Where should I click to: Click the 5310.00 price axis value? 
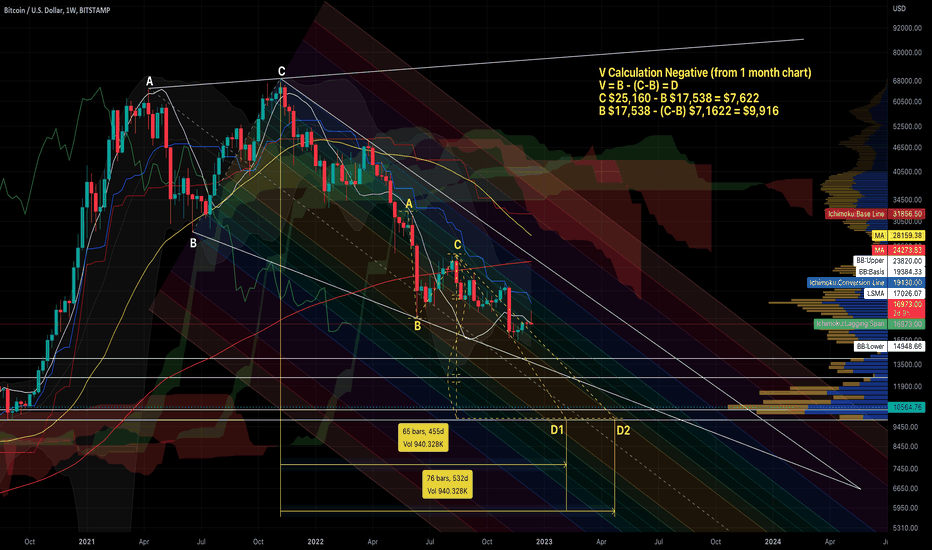click(x=905, y=528)
